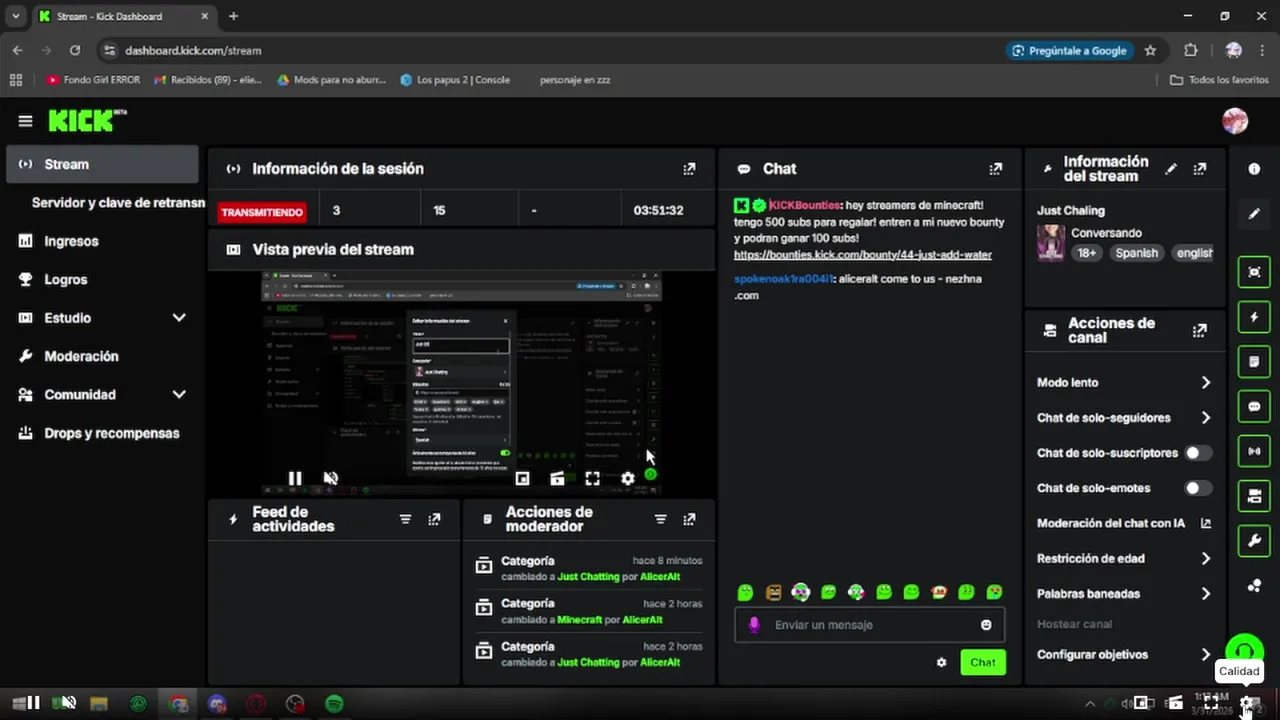Pause the stream preview playback
This screenshot has width=1280, height=720.
click(x=295, y=479)
